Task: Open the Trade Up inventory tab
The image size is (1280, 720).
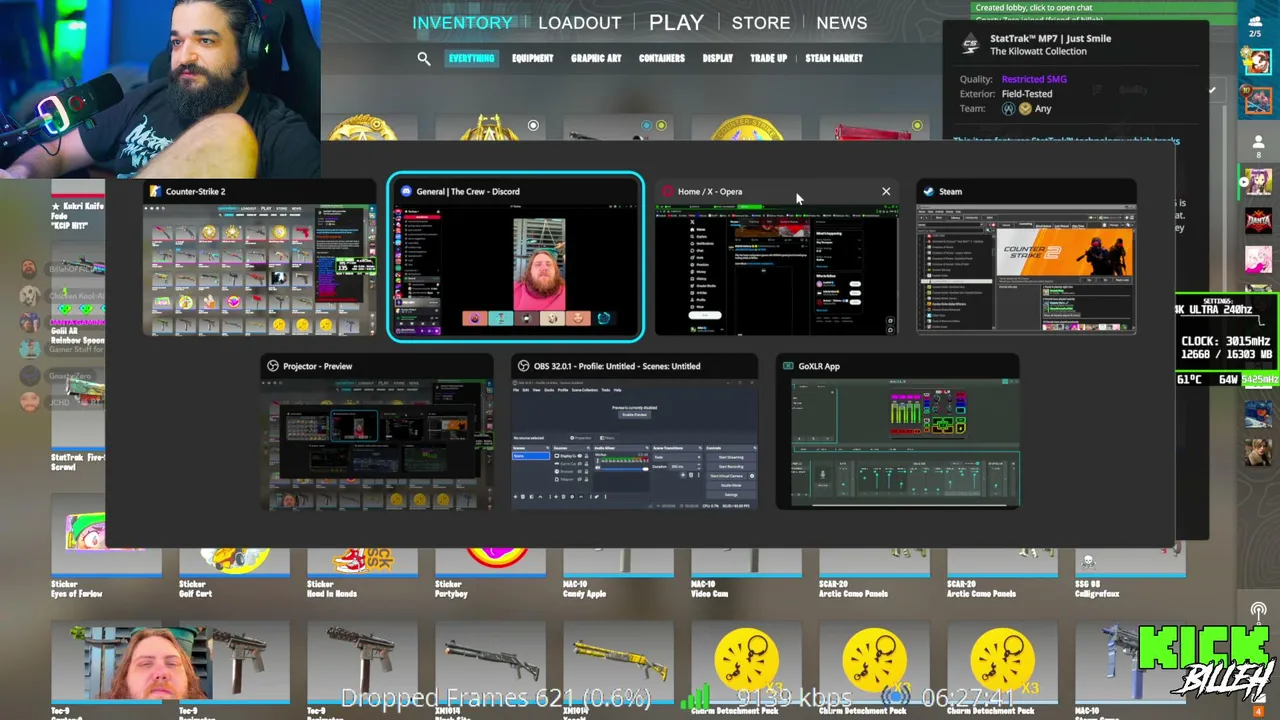Action: tap(769, 58)
